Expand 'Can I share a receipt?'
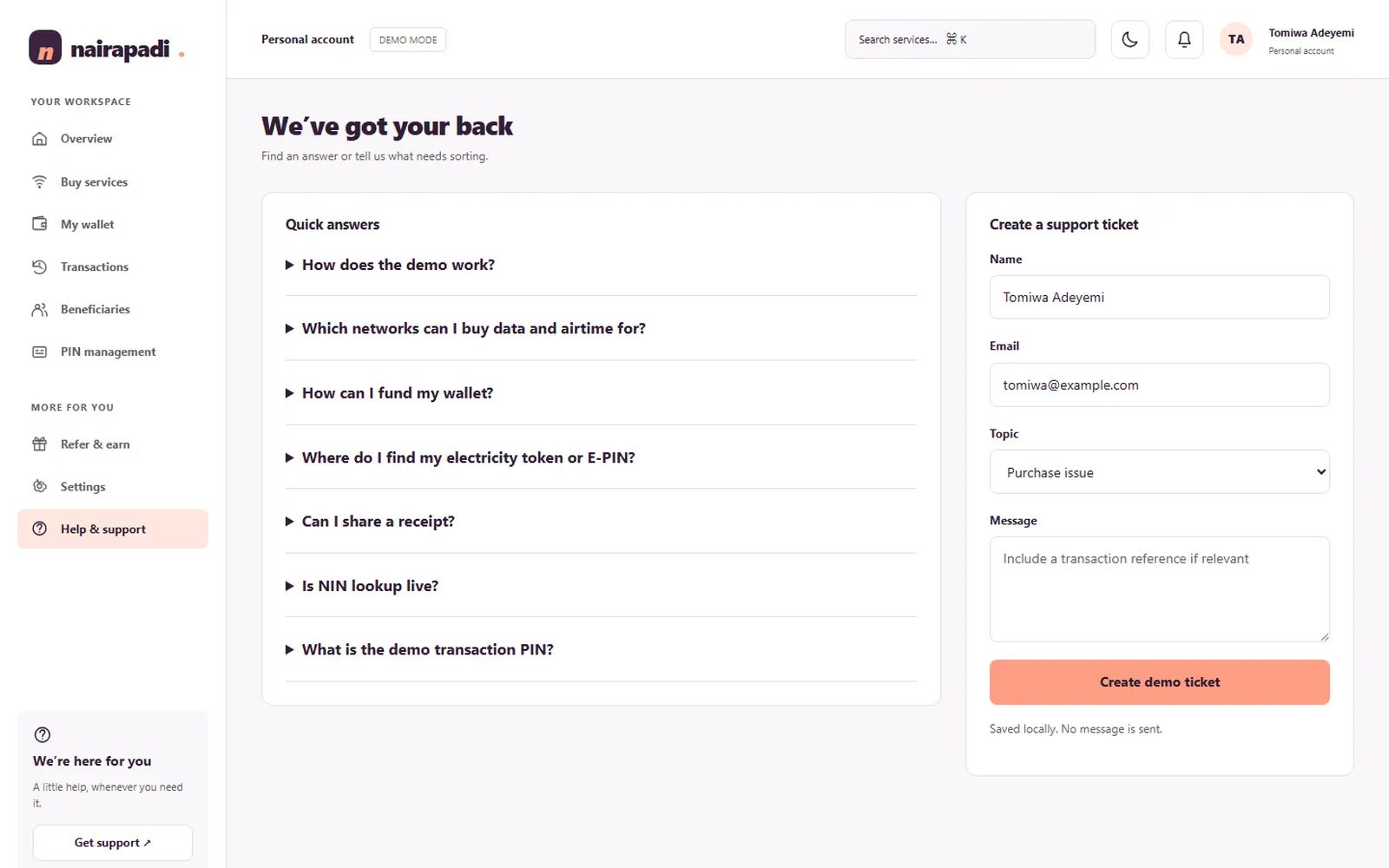Image resolution: width=1389 pixels, height=868 pixels. click(601, 522)
